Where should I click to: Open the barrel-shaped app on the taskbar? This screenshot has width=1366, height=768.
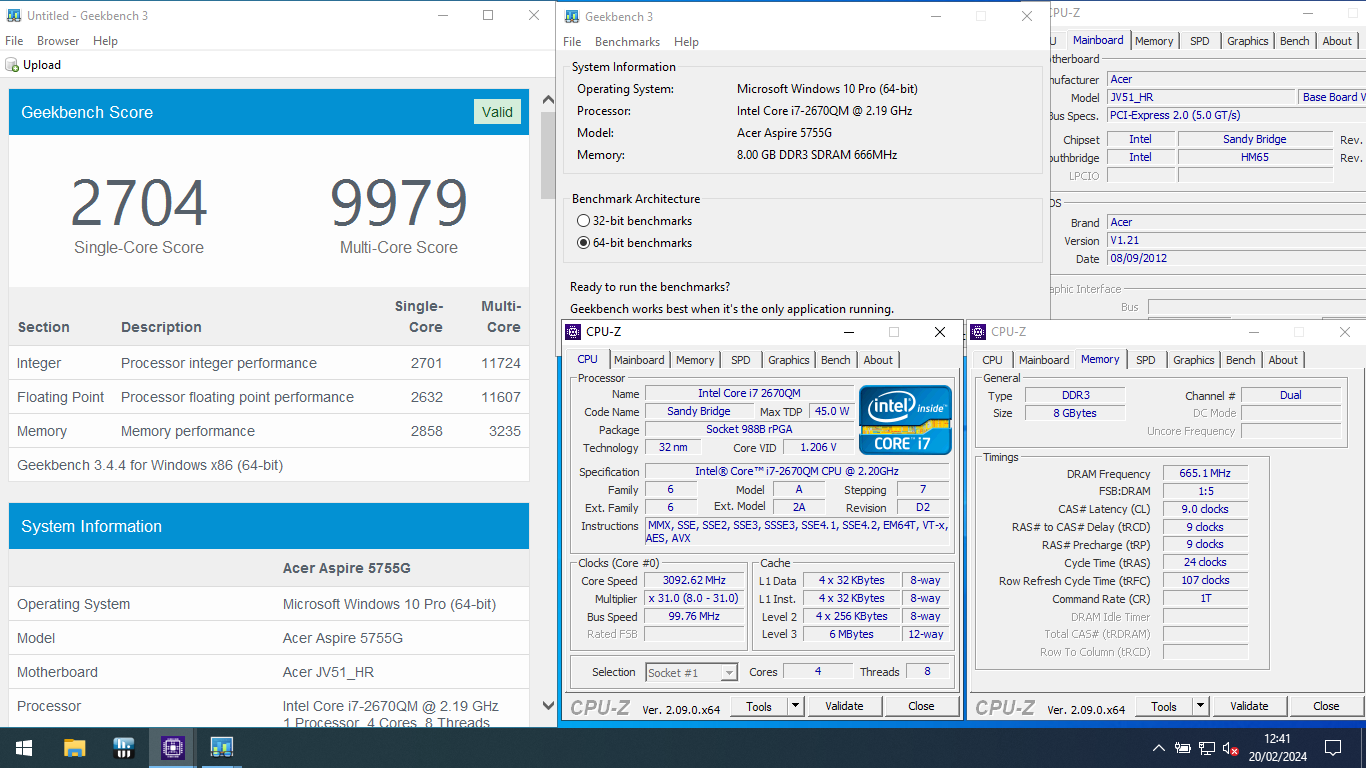pos(124,747)
